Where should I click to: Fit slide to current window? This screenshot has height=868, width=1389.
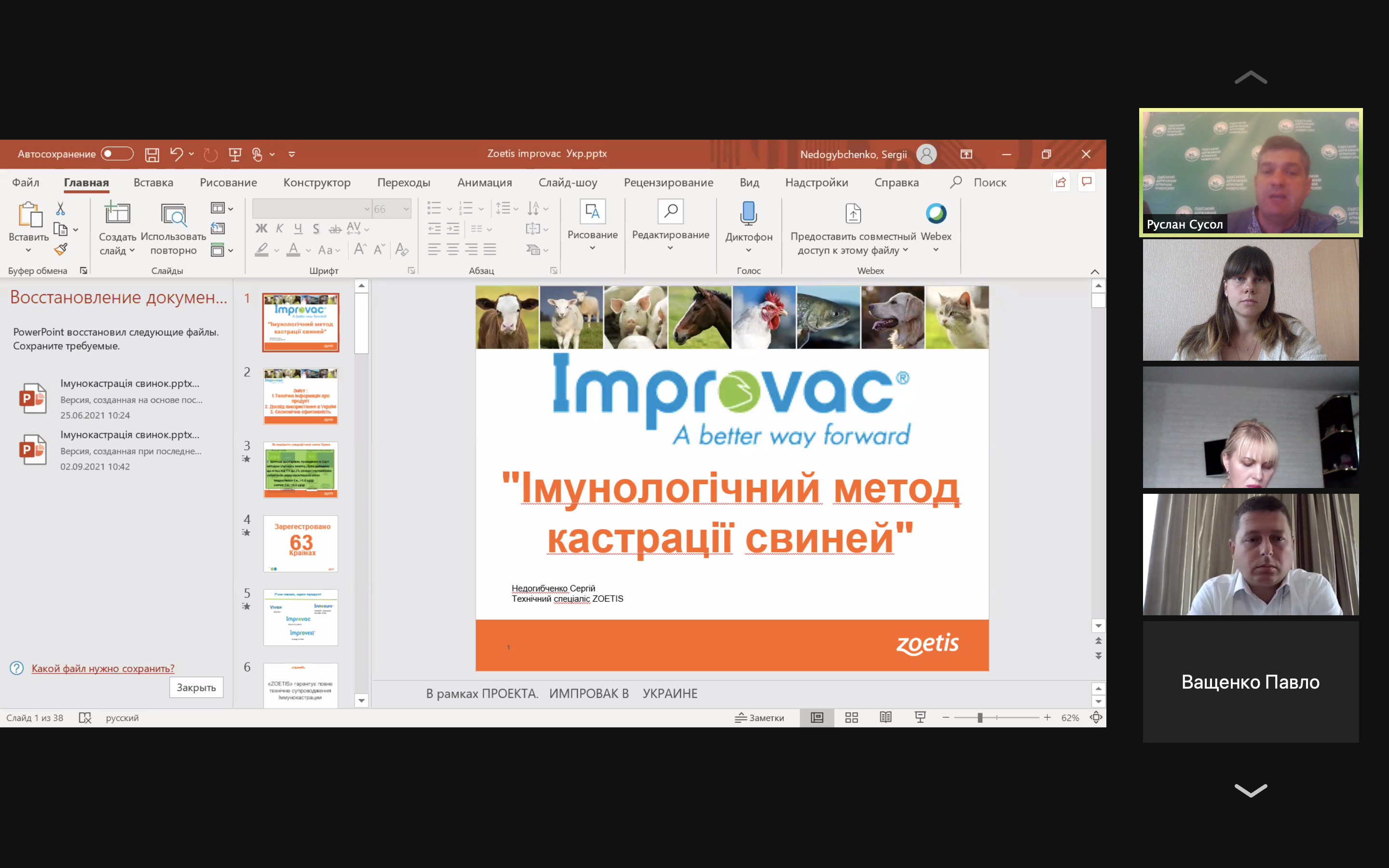pyautogui.click(x=1096, y=718)
